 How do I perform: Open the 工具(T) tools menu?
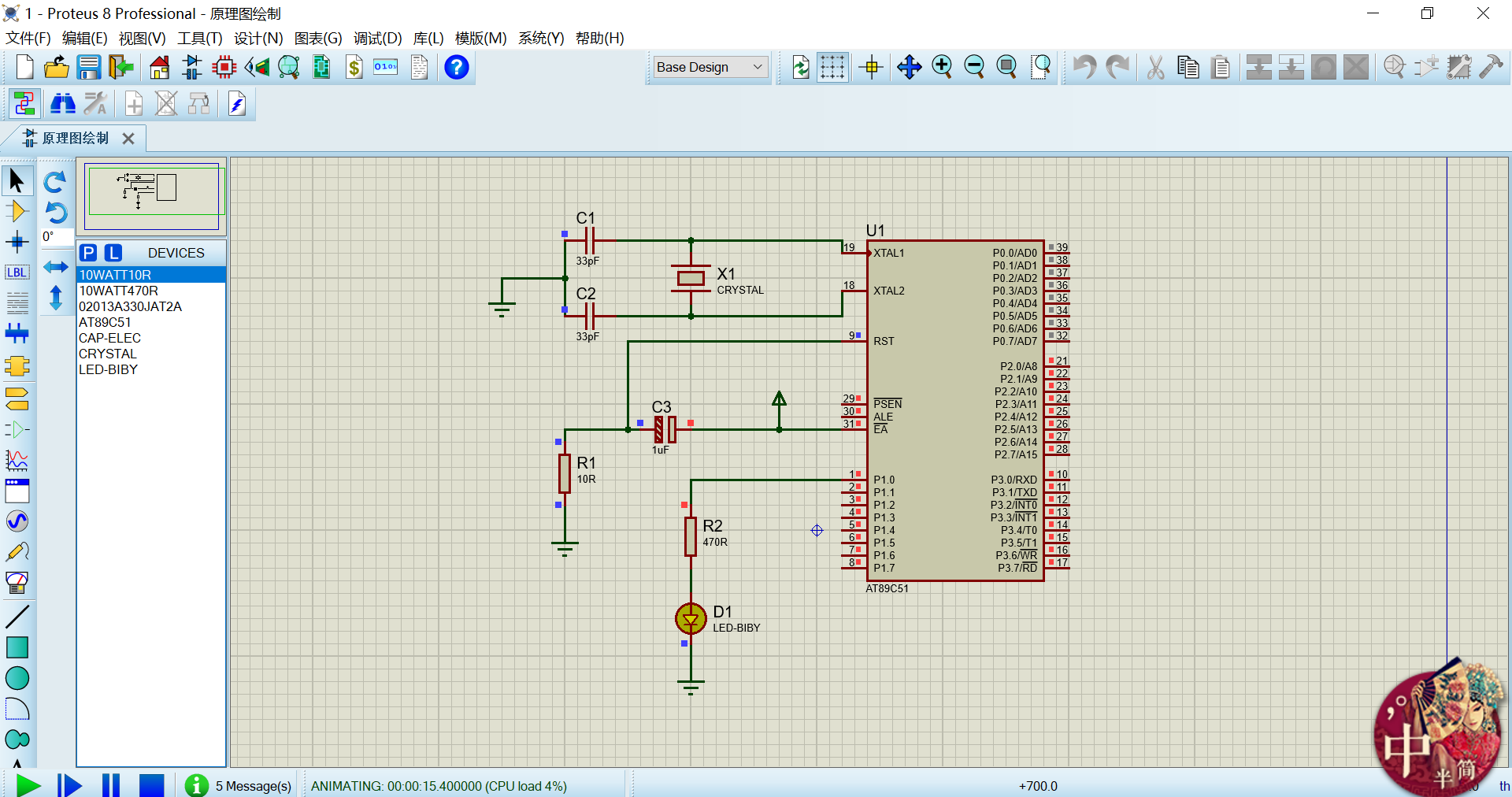[199, 38]
